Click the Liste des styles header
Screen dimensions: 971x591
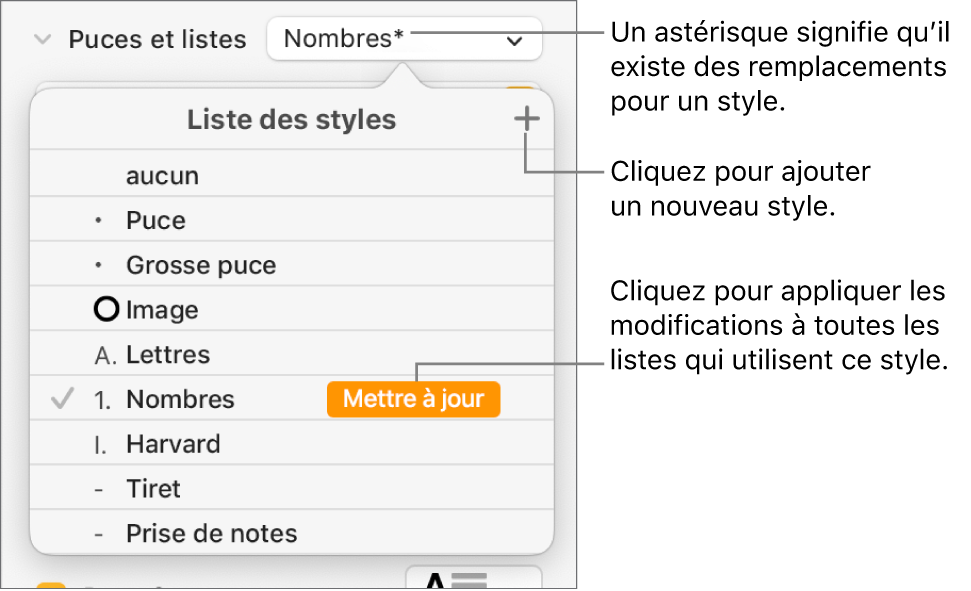pos(291,120)
